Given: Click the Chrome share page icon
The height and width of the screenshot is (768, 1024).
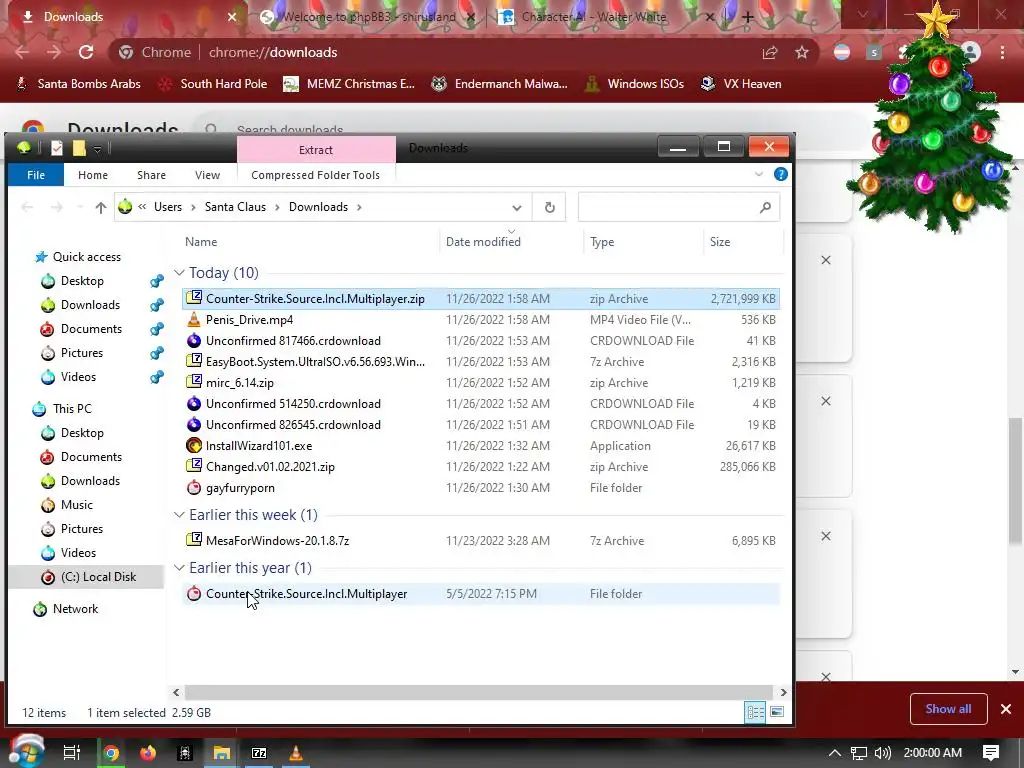Looking at the screenshot, I should coord(770,52).
